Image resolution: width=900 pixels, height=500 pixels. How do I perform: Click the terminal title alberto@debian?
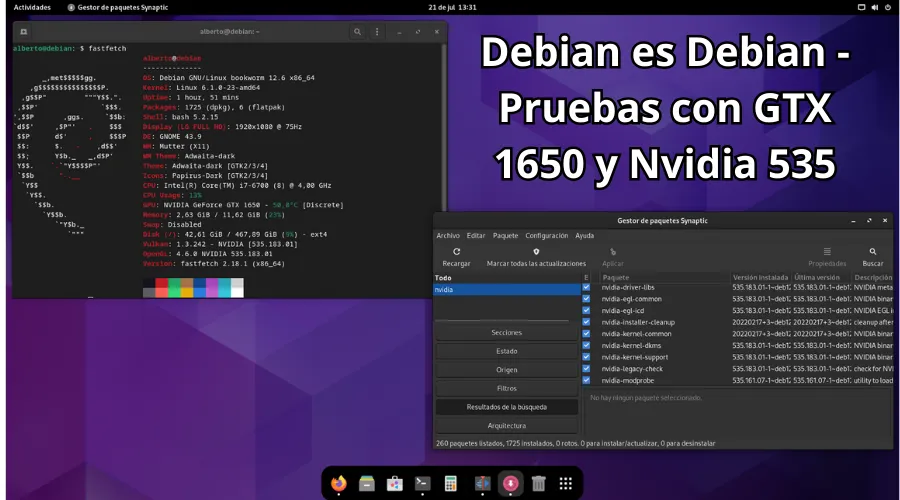point(230,32)
